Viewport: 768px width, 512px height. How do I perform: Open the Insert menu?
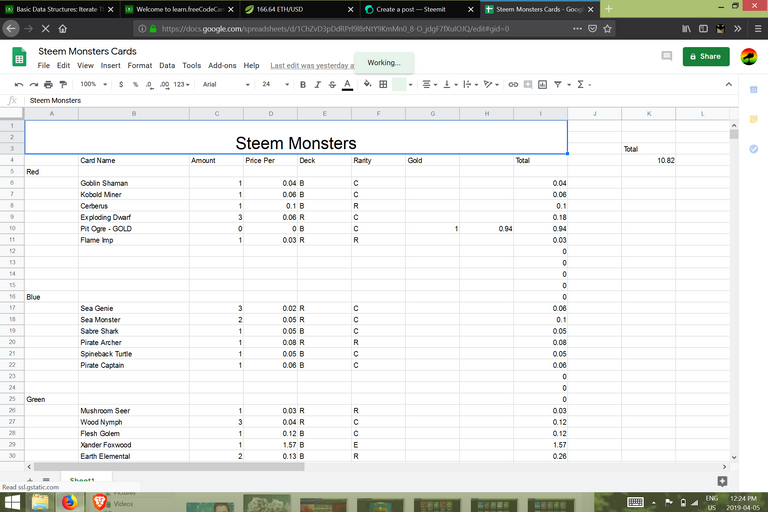111,65
